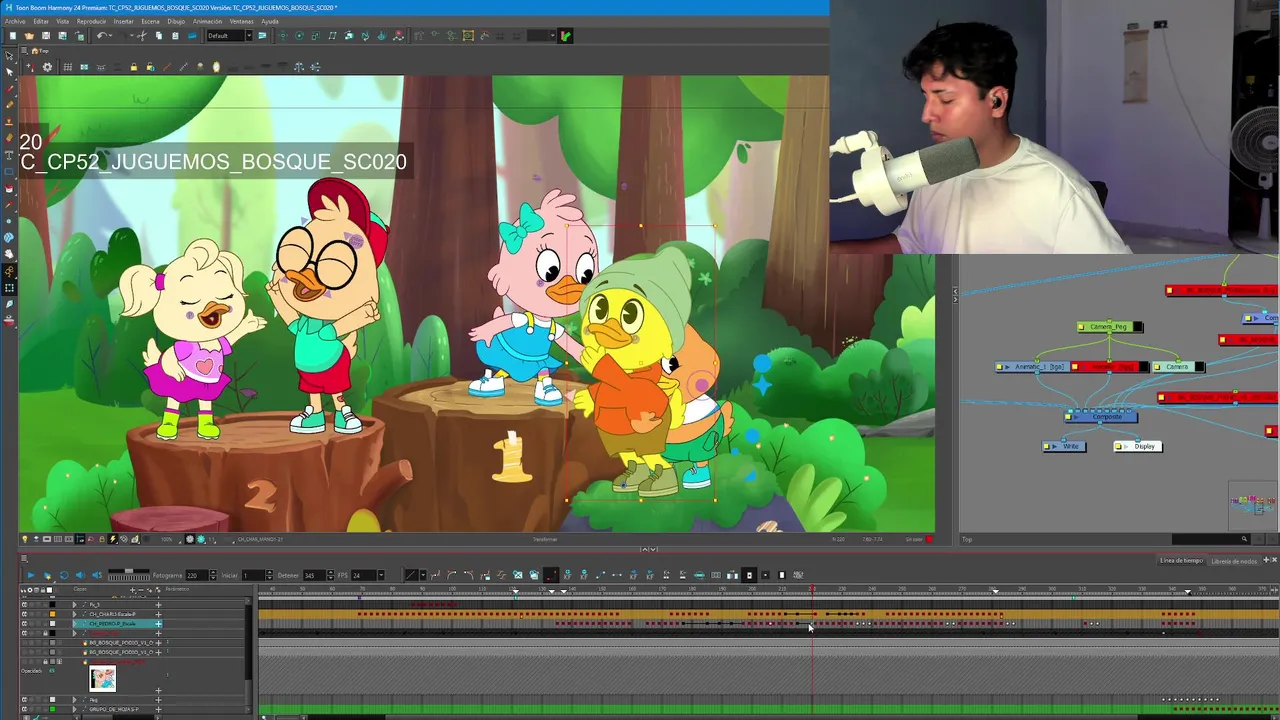Click the red dot keyframe icon in timeline toolbar
The image size is (1280, 720).
click(551, 575)
